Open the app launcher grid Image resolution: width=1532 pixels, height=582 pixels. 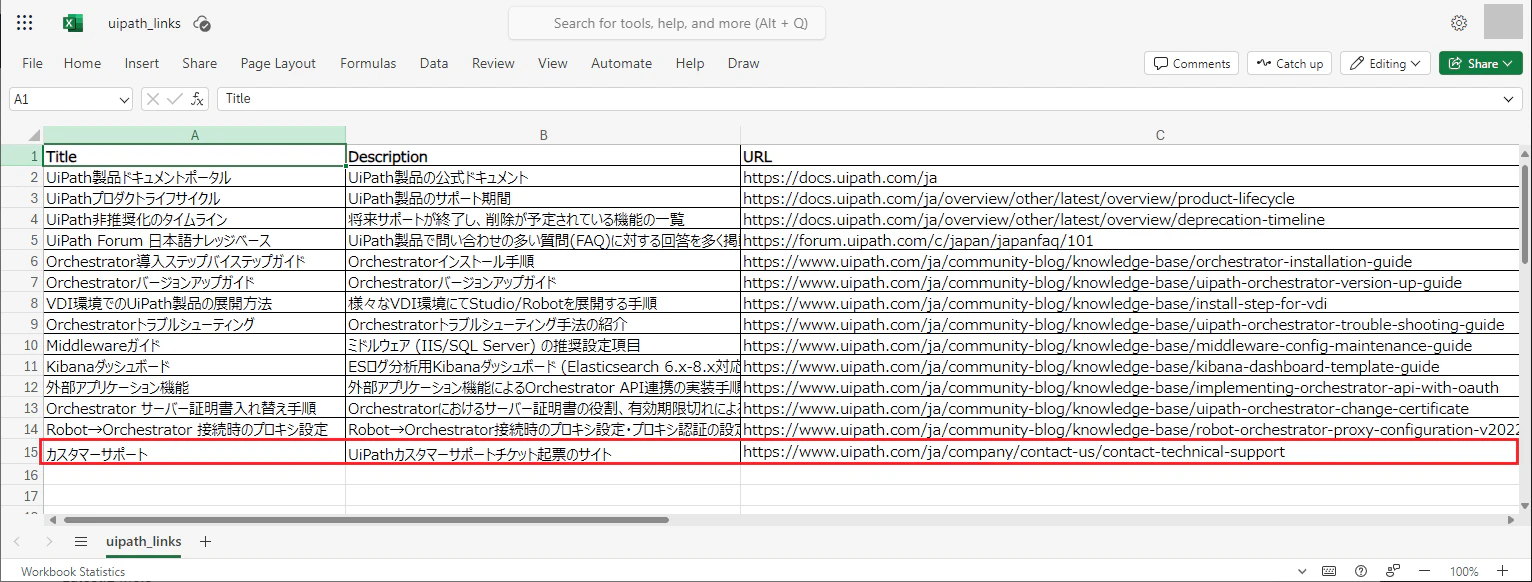(25, 23)
